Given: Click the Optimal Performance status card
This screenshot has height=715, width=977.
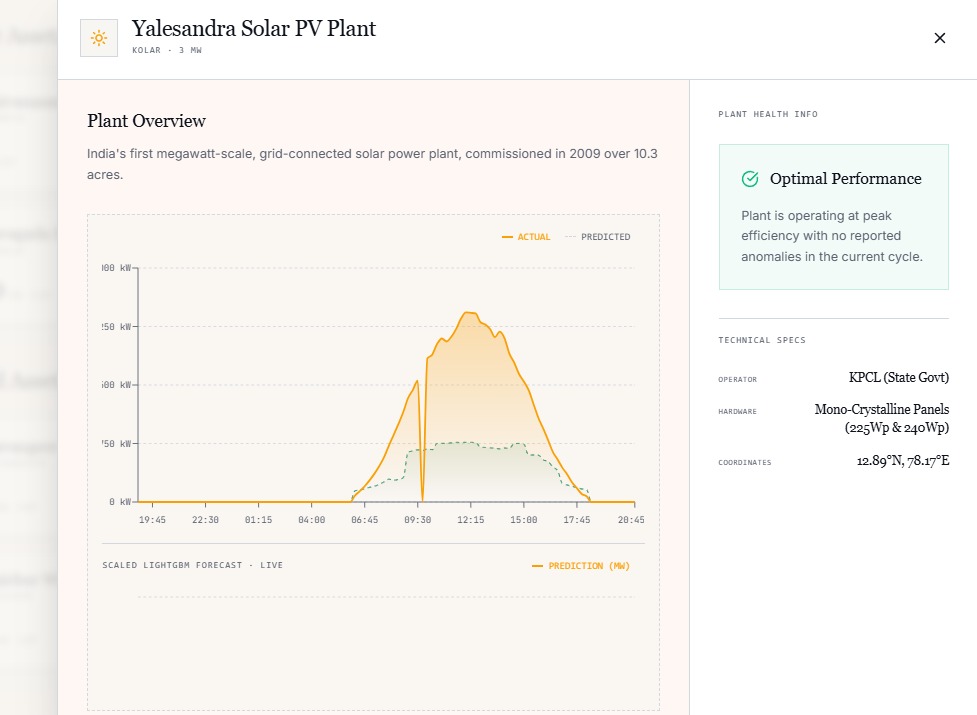Looking at the screenshot, I should coord(834,217).
